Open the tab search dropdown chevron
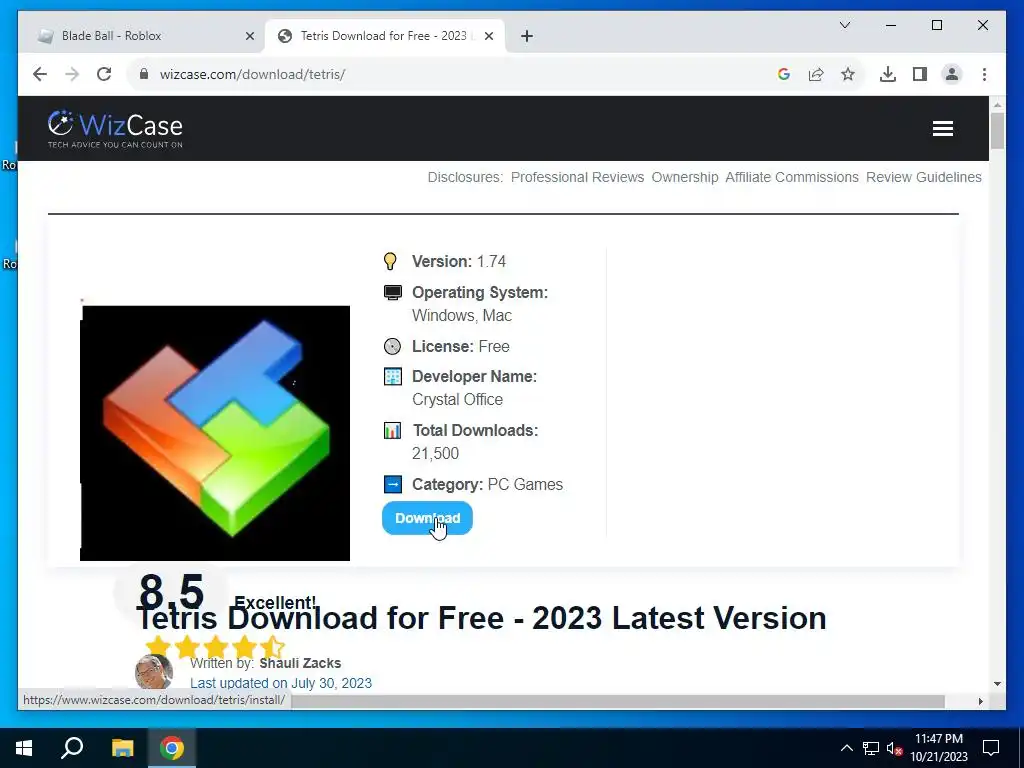 point(844,25)
